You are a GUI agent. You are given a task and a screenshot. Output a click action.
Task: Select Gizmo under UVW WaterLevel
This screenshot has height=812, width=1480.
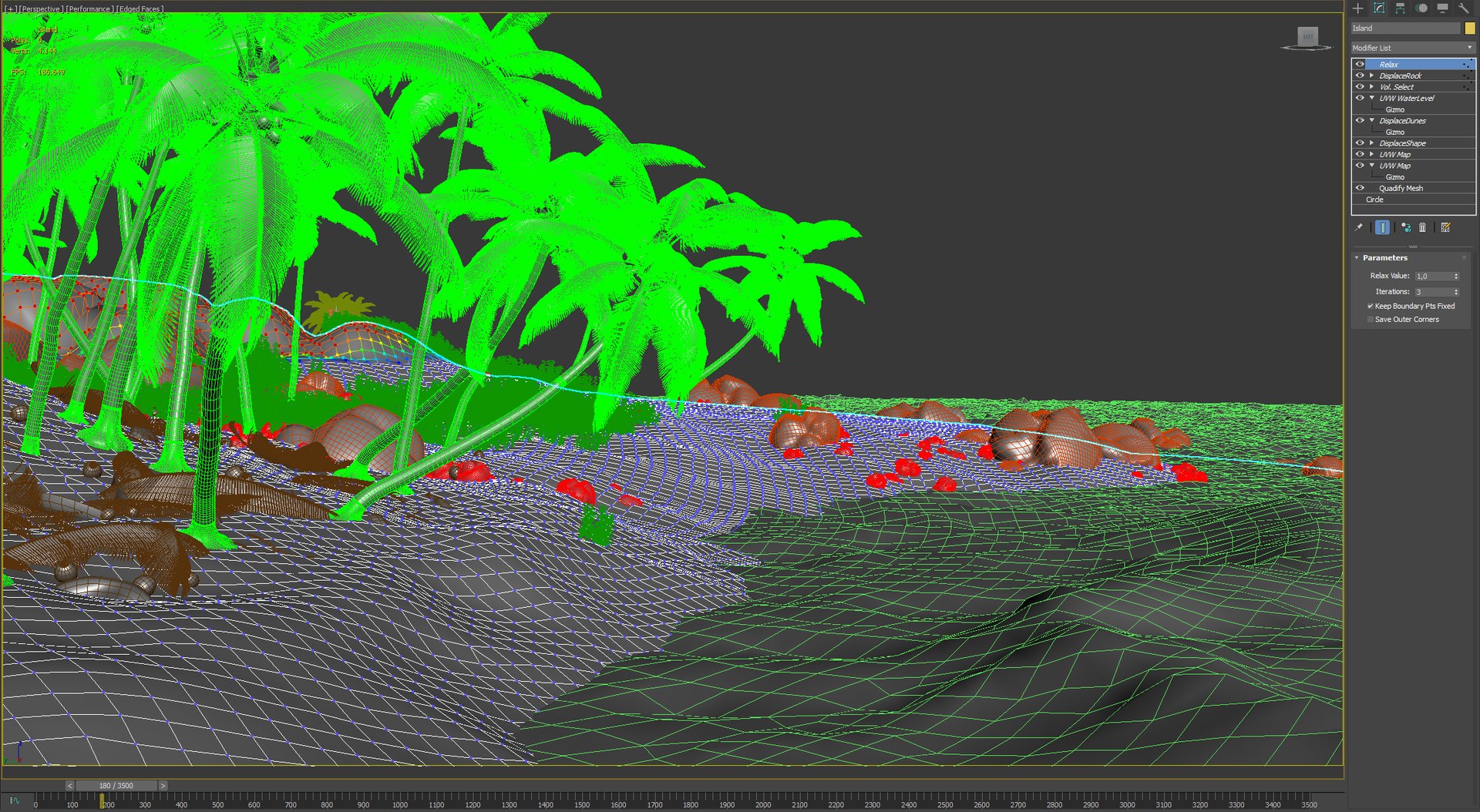tap(1395, 109)
